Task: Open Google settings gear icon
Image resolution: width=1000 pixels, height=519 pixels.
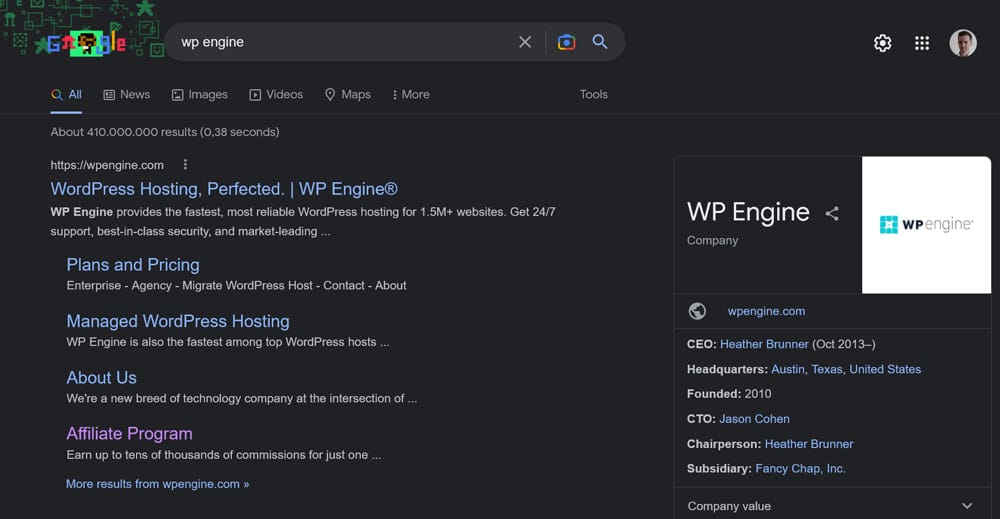Action: (883, 43)
